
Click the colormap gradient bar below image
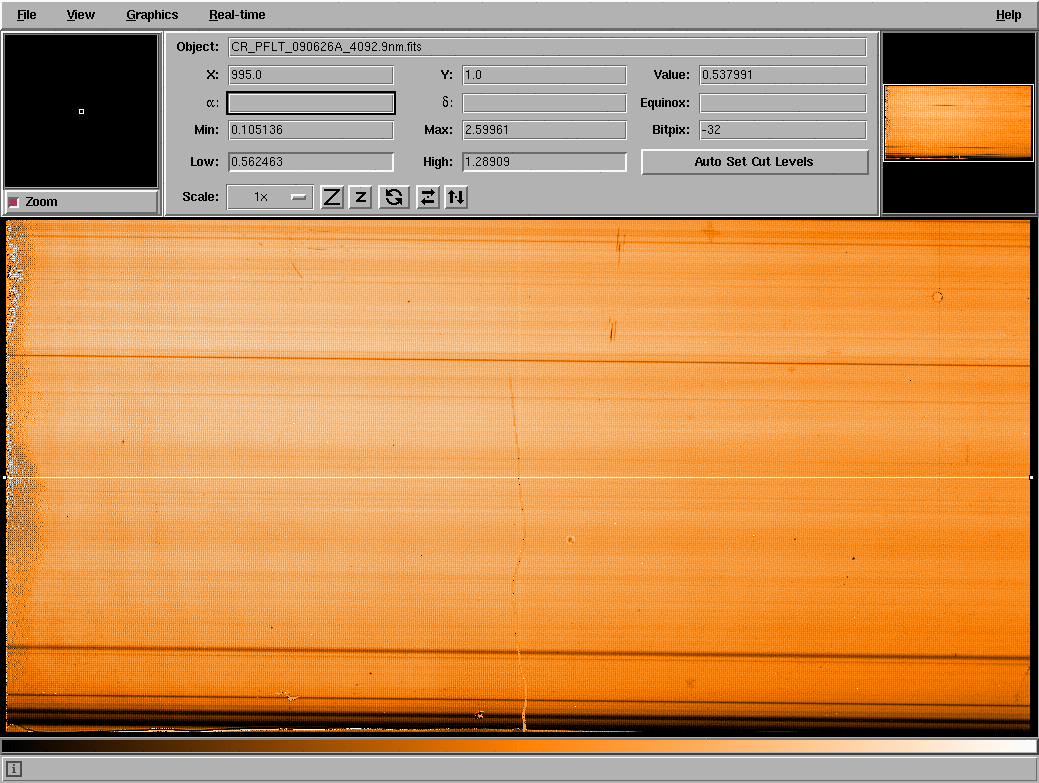pyautogui.click(x=519, y=746)
